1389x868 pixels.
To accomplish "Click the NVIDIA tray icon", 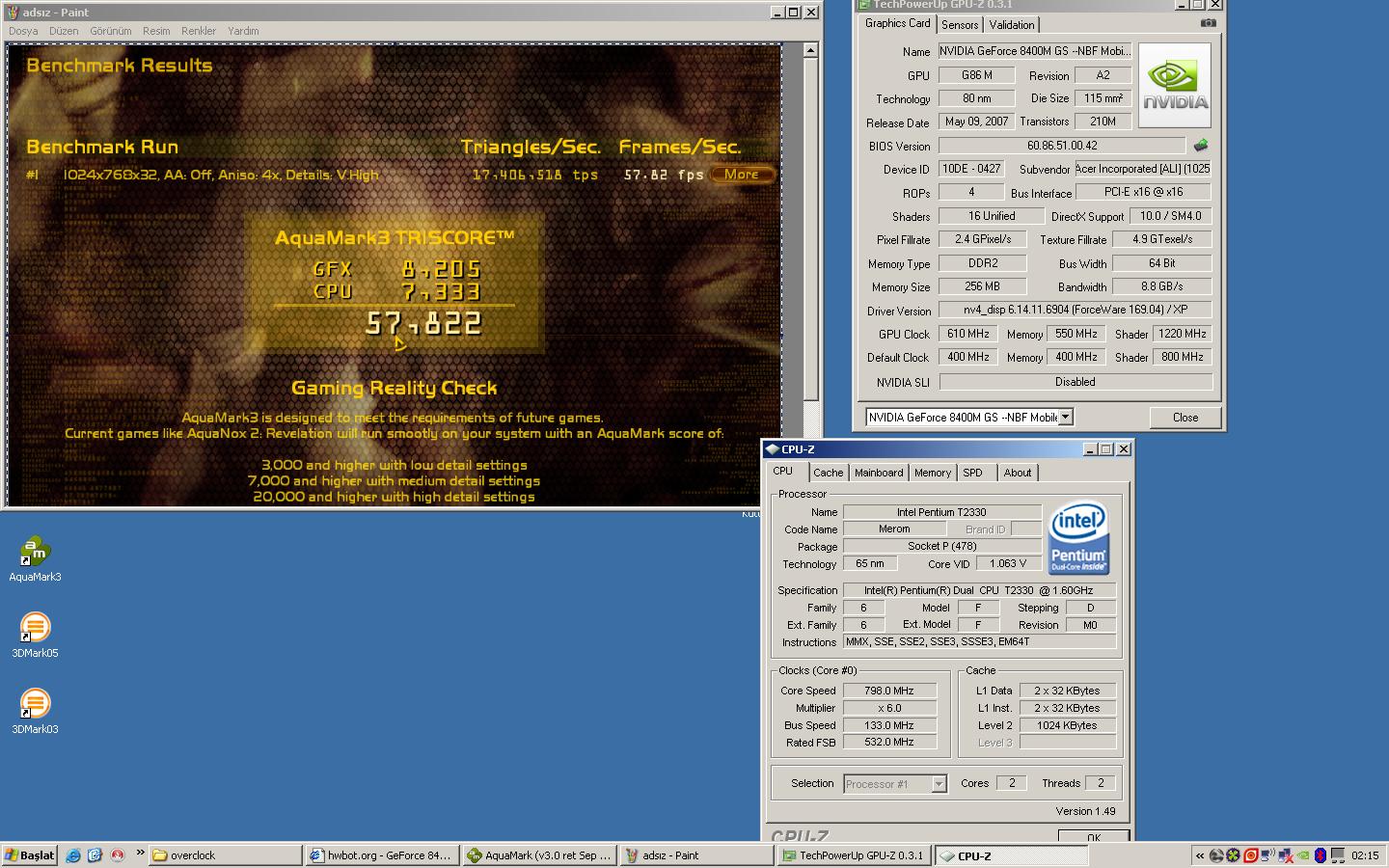I will pyautogui.click(x=1303, y=855).
